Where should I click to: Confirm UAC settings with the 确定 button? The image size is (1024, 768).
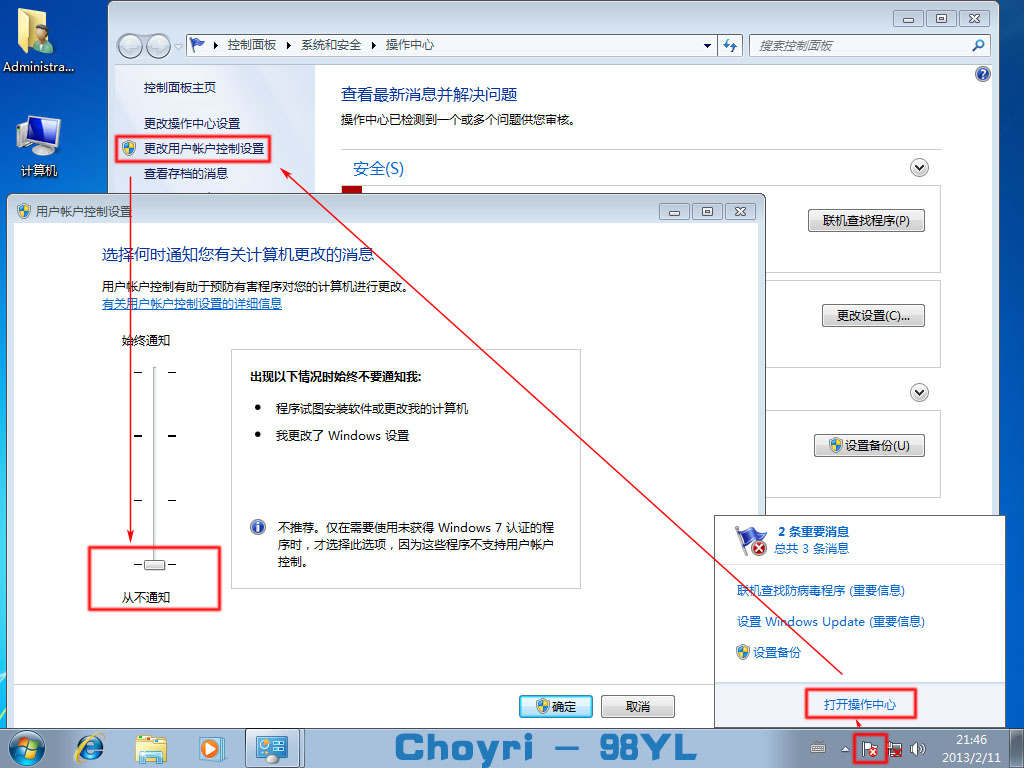pyautogui.click(x=555, y=705)
